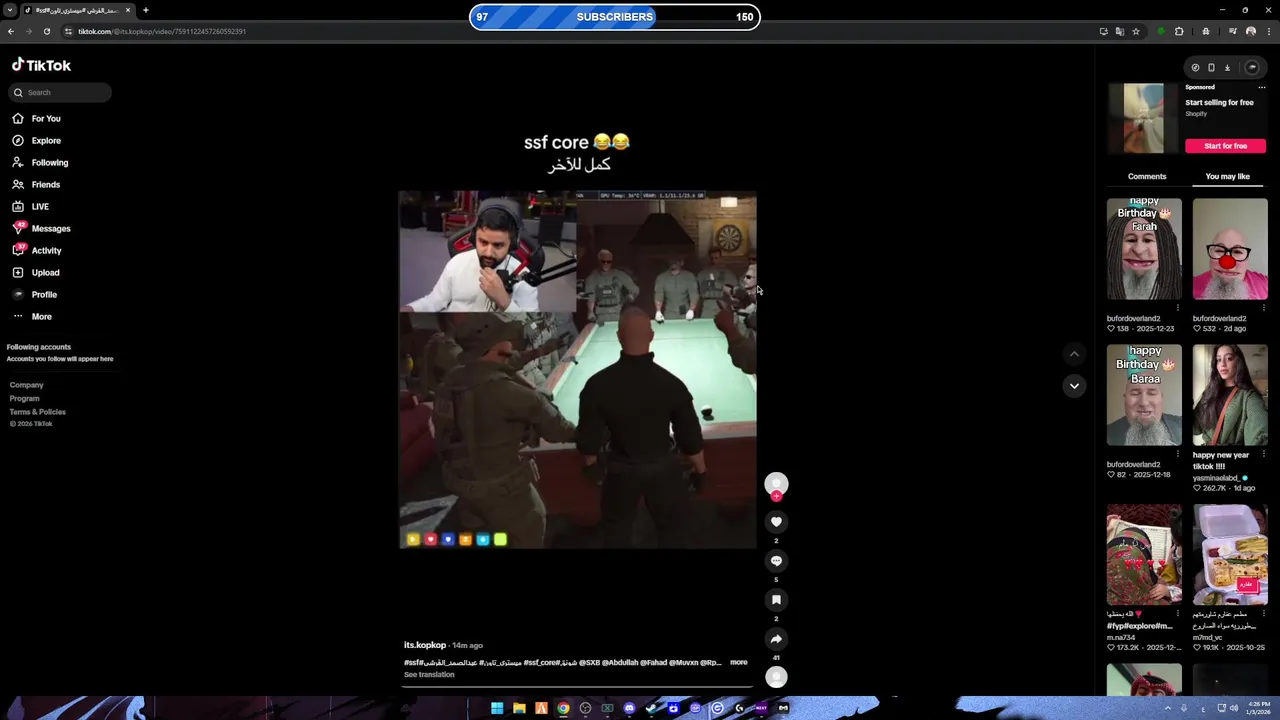The height and width of the screenshot is (720, 1280).
Task: Go to the previous video with up chevron
Action: tap(1074, 353)
